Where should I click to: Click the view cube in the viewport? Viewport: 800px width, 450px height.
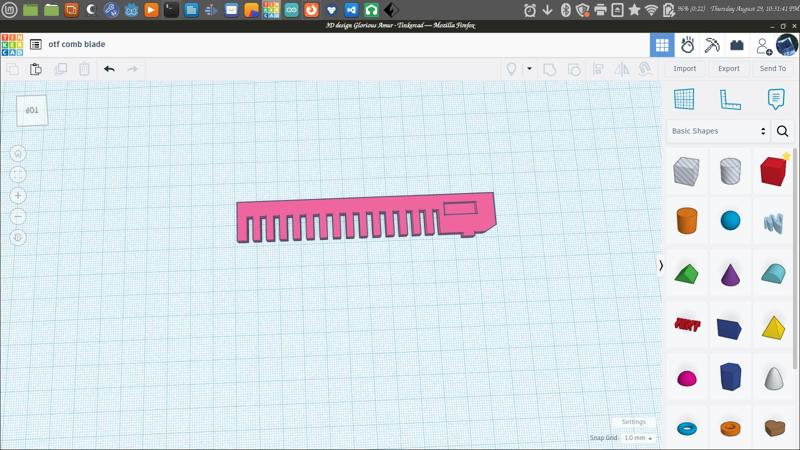pos(32,110)
